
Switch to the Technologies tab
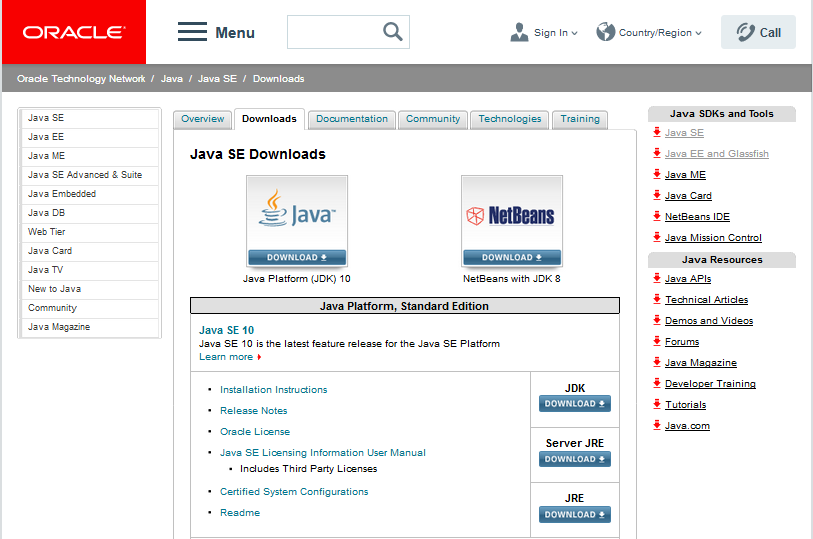[x=509, y=119]
